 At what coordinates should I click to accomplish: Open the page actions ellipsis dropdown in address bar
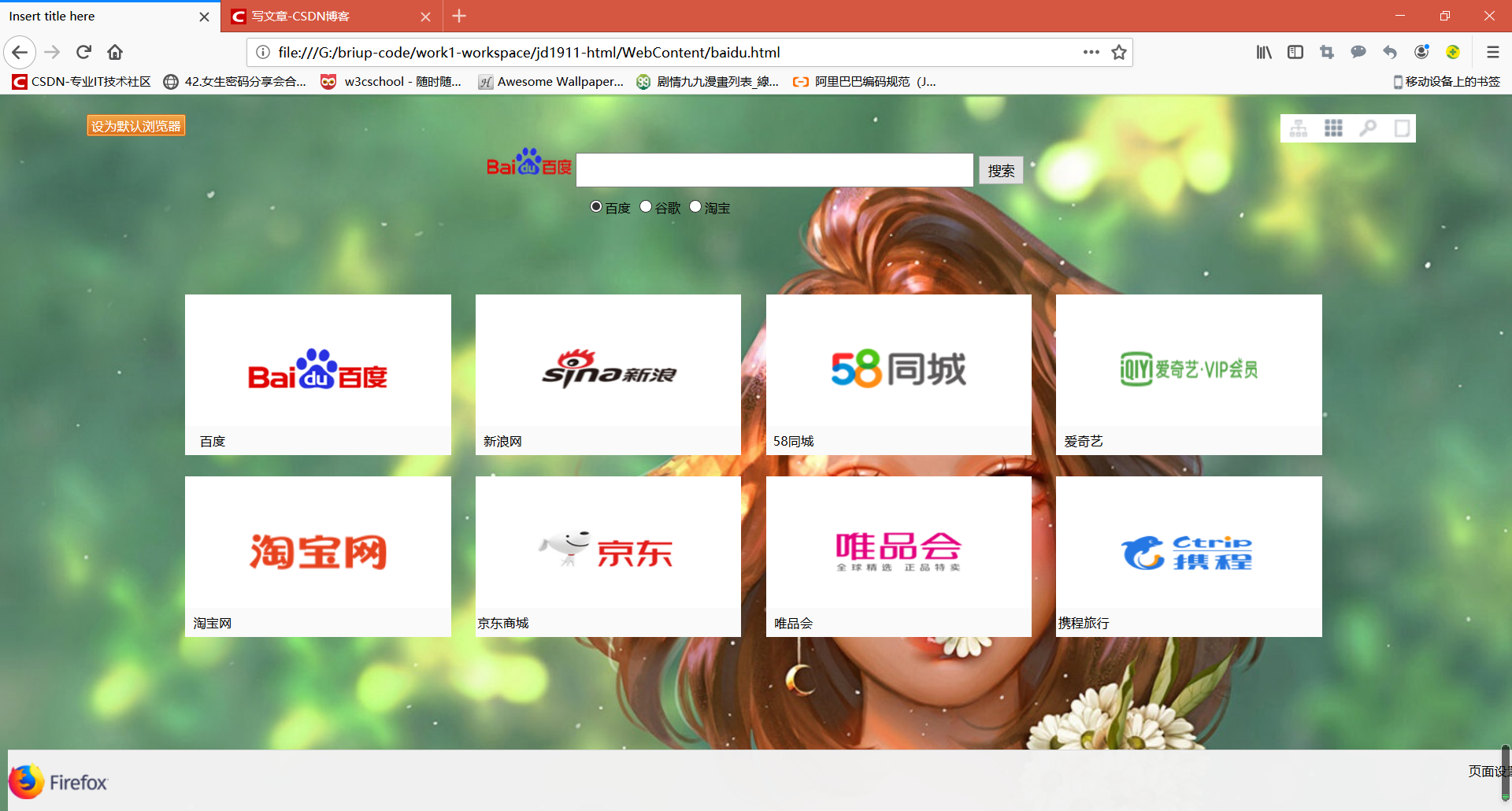1091,52
